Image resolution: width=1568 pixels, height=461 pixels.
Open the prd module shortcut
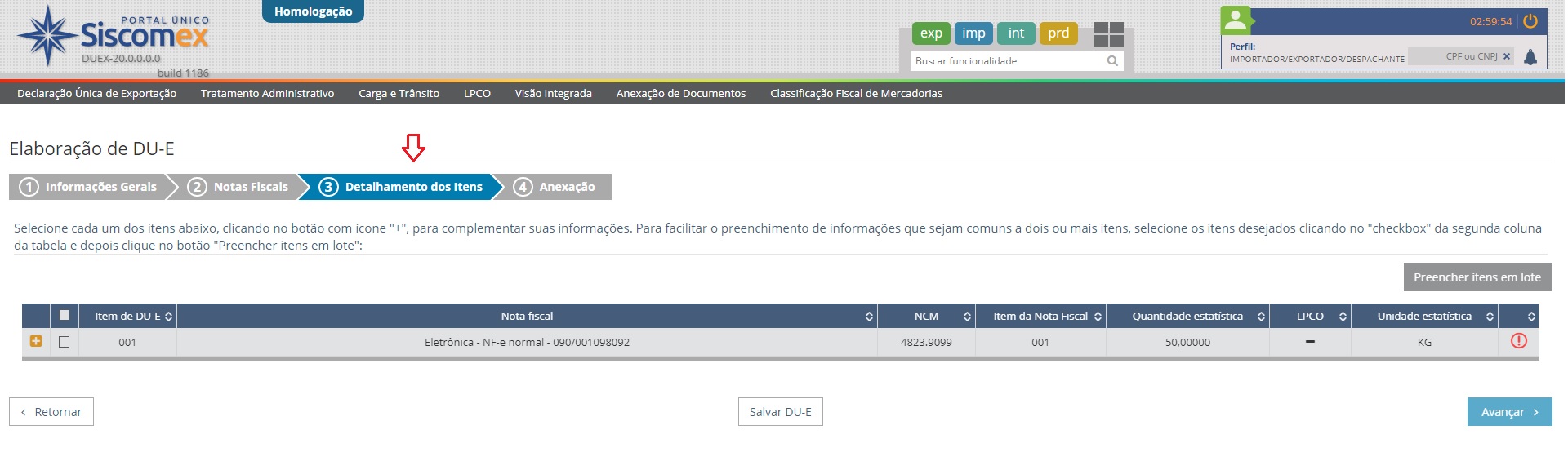tap(1058, 33)
